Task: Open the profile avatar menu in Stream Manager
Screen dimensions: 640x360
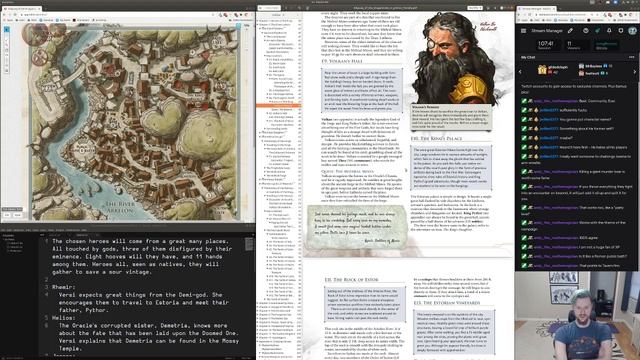Action: click(632, 31)
